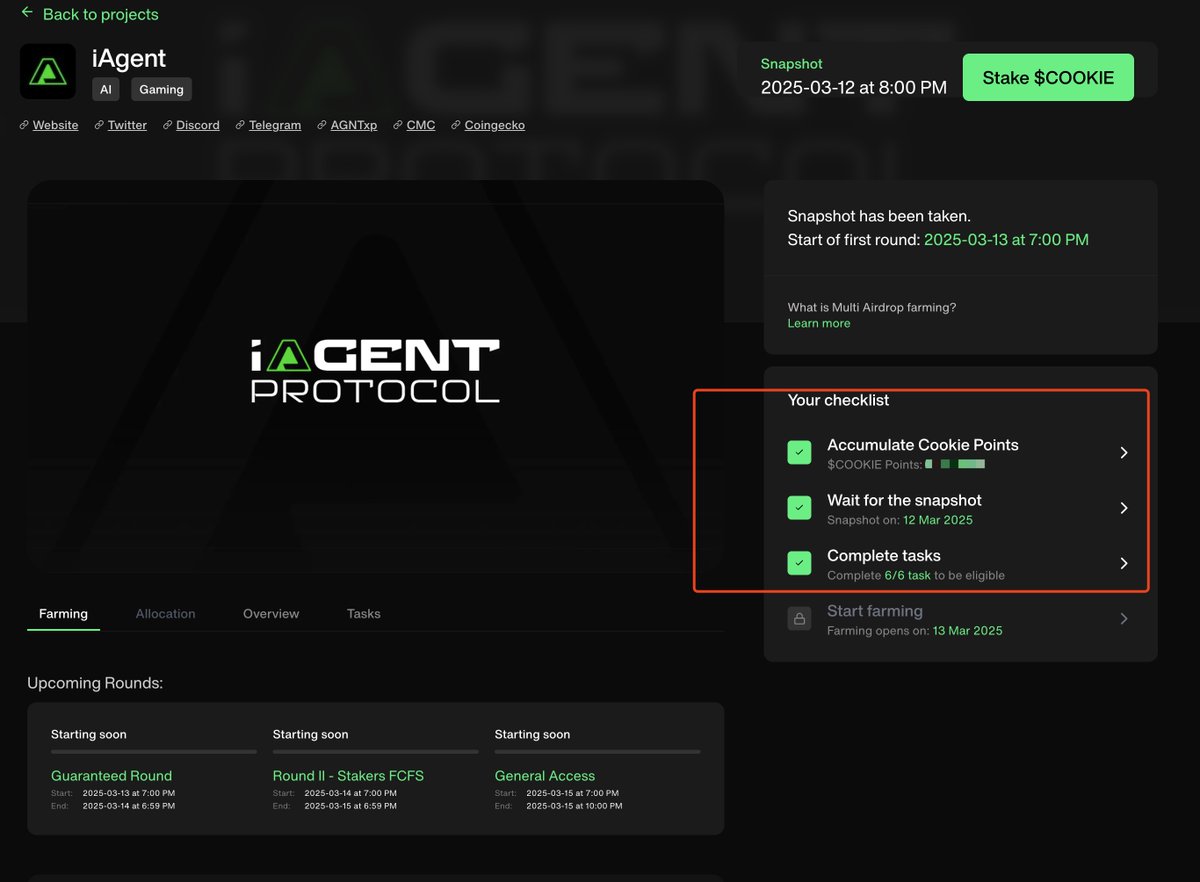1200x882 pixels.
Task: Toggle the Accumulate Cookie Points checkbox
Action: [799, 453]
